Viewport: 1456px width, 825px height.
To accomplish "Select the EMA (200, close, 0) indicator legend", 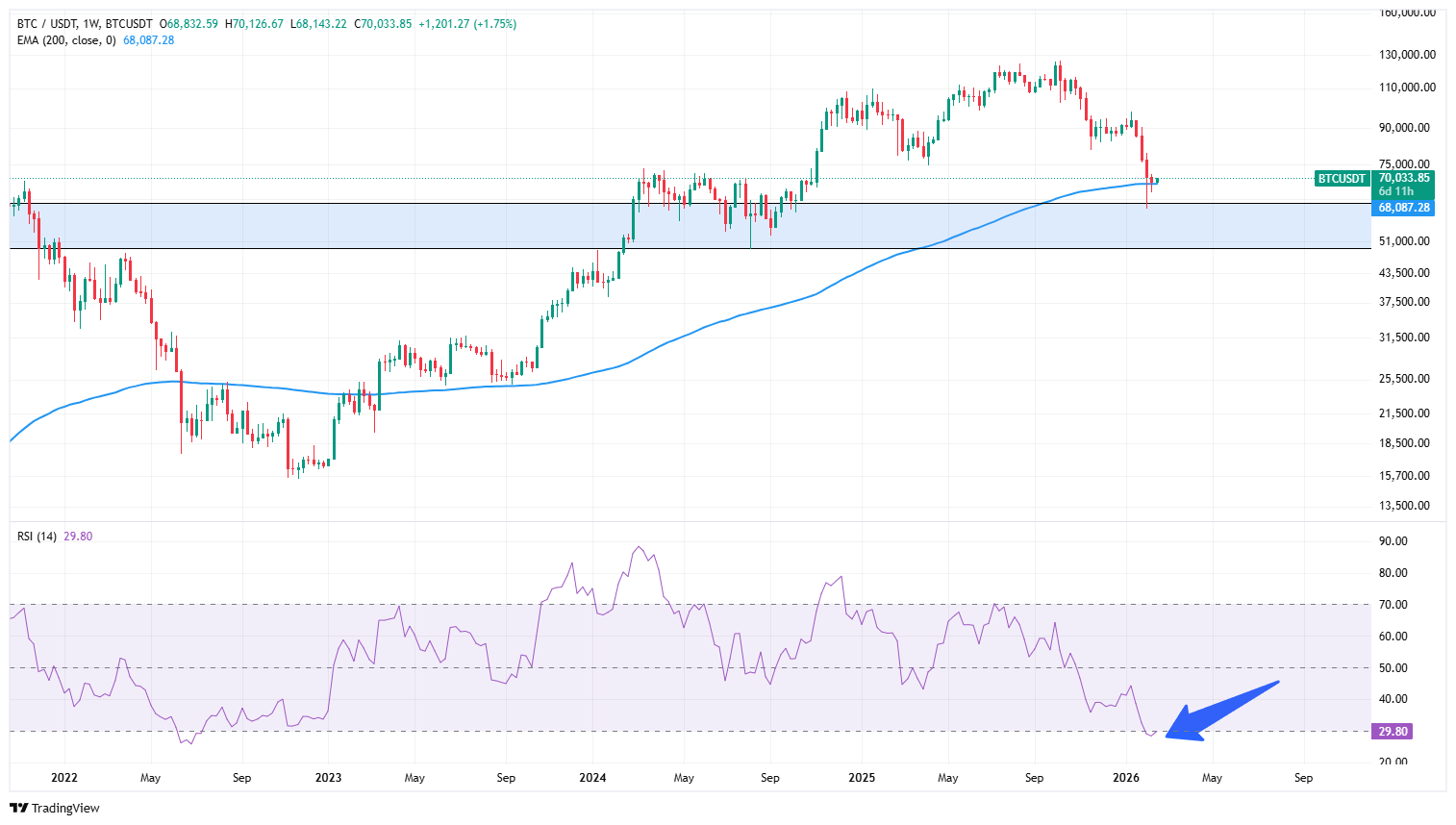I will point(66,40).
